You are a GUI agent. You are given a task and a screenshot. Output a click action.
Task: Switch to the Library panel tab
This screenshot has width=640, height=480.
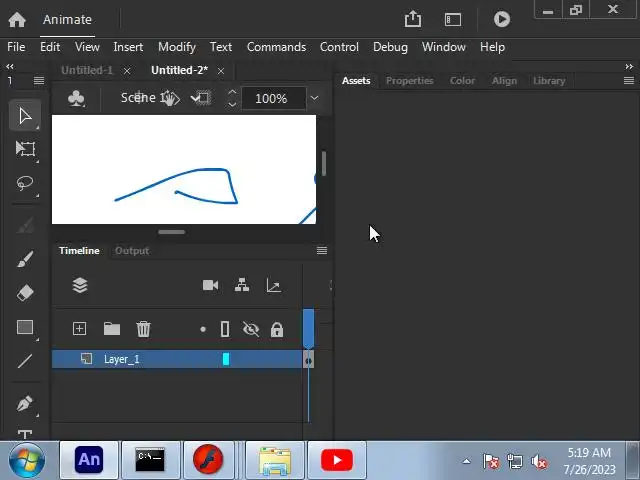coord(549,81)
